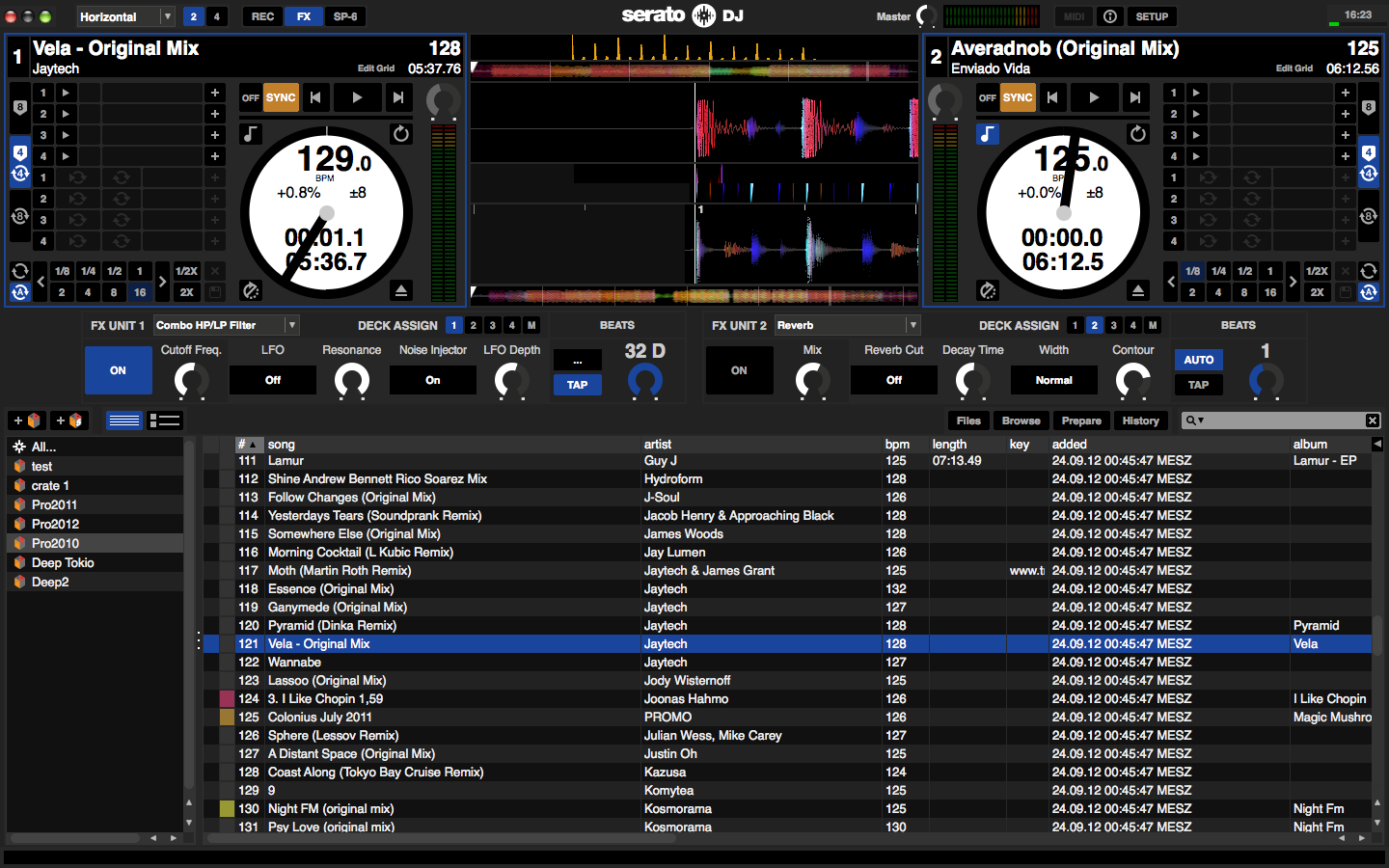Turn sync OFF on deck 2

(x=988, y=97)
